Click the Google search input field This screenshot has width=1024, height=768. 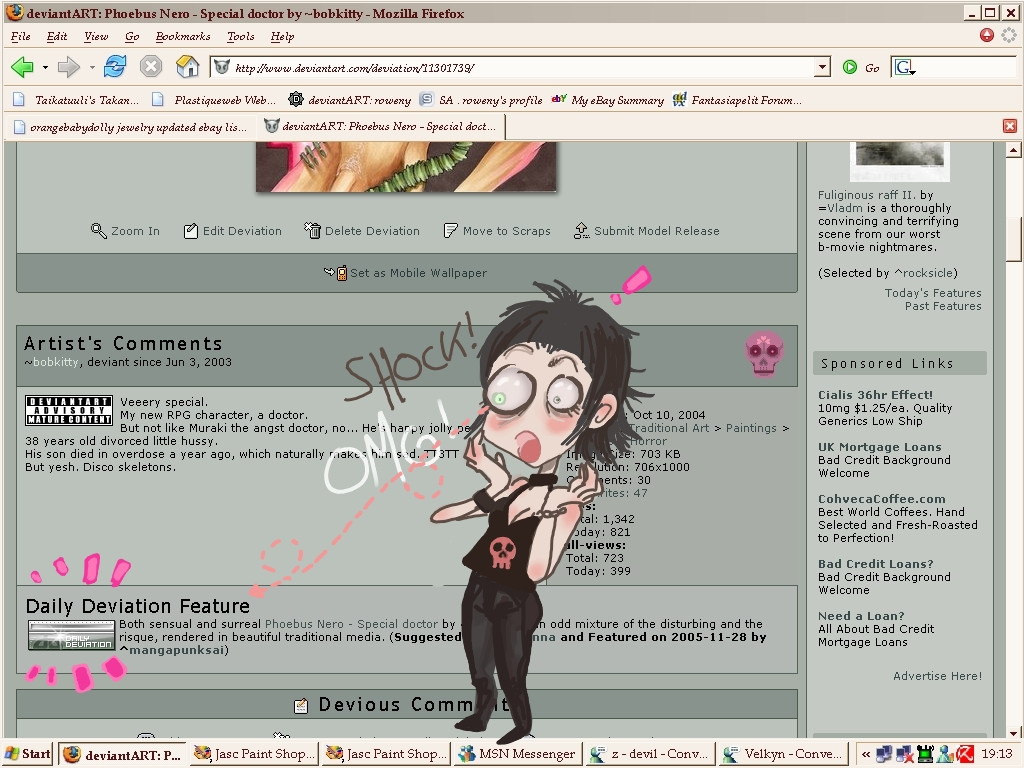tap(967, 67)
